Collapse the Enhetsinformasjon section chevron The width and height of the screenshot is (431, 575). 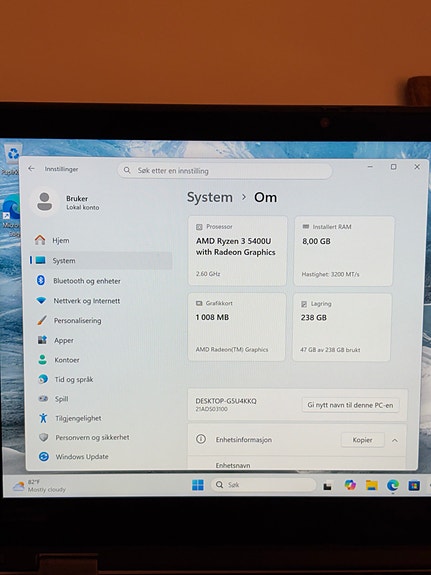(x=395, y=440)
